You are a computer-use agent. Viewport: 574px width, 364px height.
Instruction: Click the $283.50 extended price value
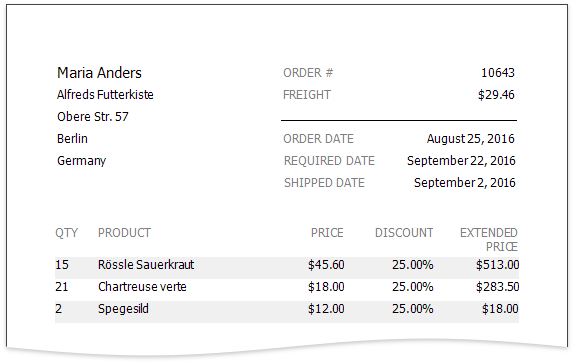[497, 287]
